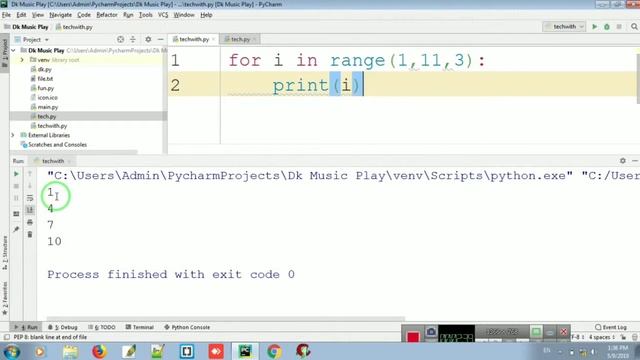Print the Run console output

click(30, 222)
